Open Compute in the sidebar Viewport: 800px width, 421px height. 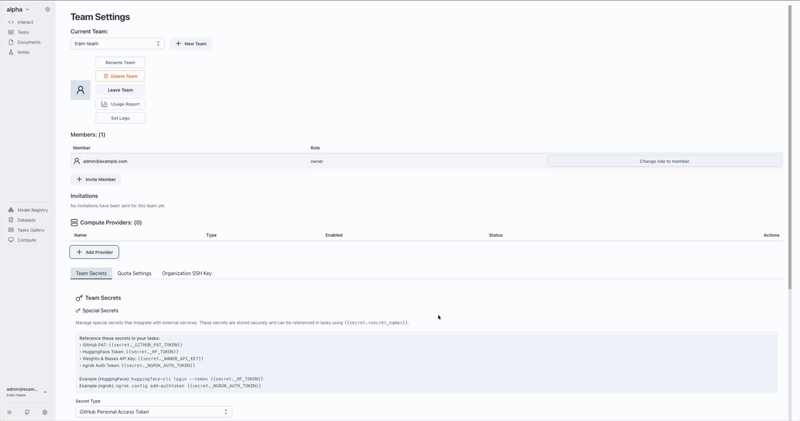(x=27, y=240)
